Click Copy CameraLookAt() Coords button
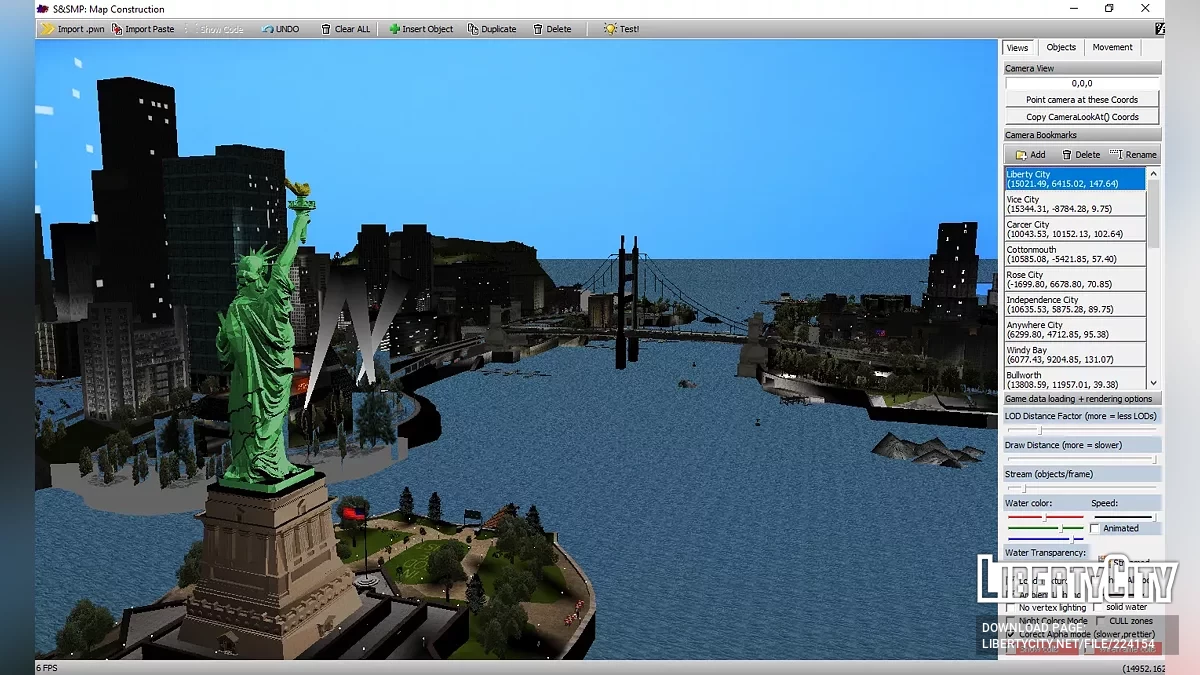This screenshot has width=1200, height=675. point(1082,117)
